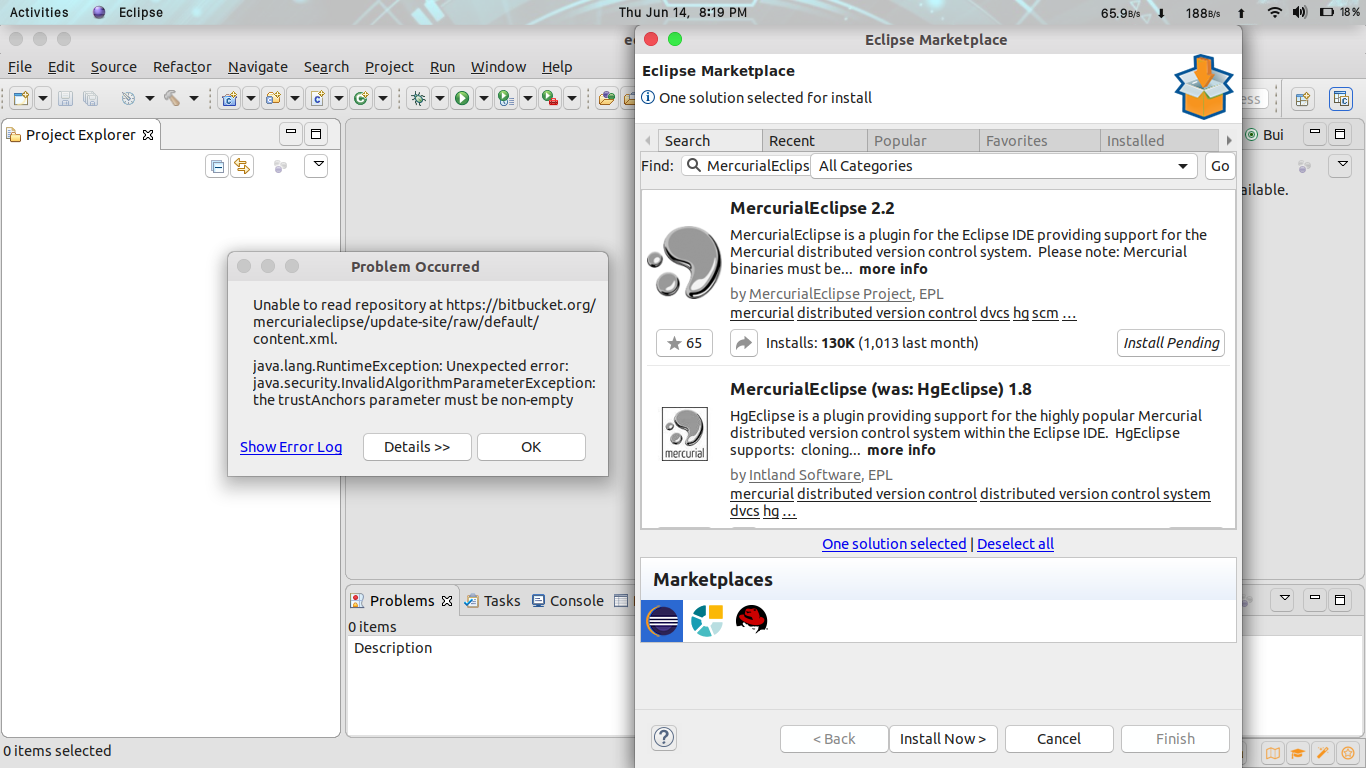Click the Profile run toolbar icon
Viewport: 1366px width, 768px height.
pyautogui.click(x=505, y=98)
